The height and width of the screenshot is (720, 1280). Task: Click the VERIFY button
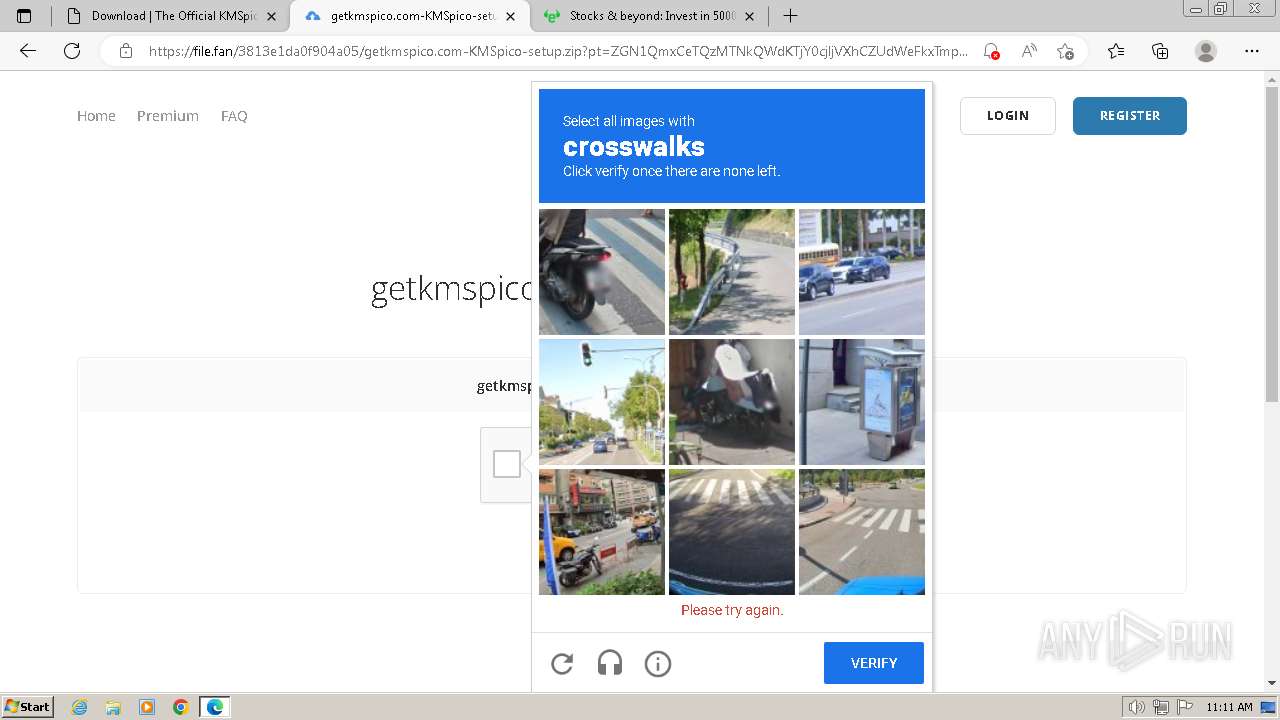[x=874, y=663]
